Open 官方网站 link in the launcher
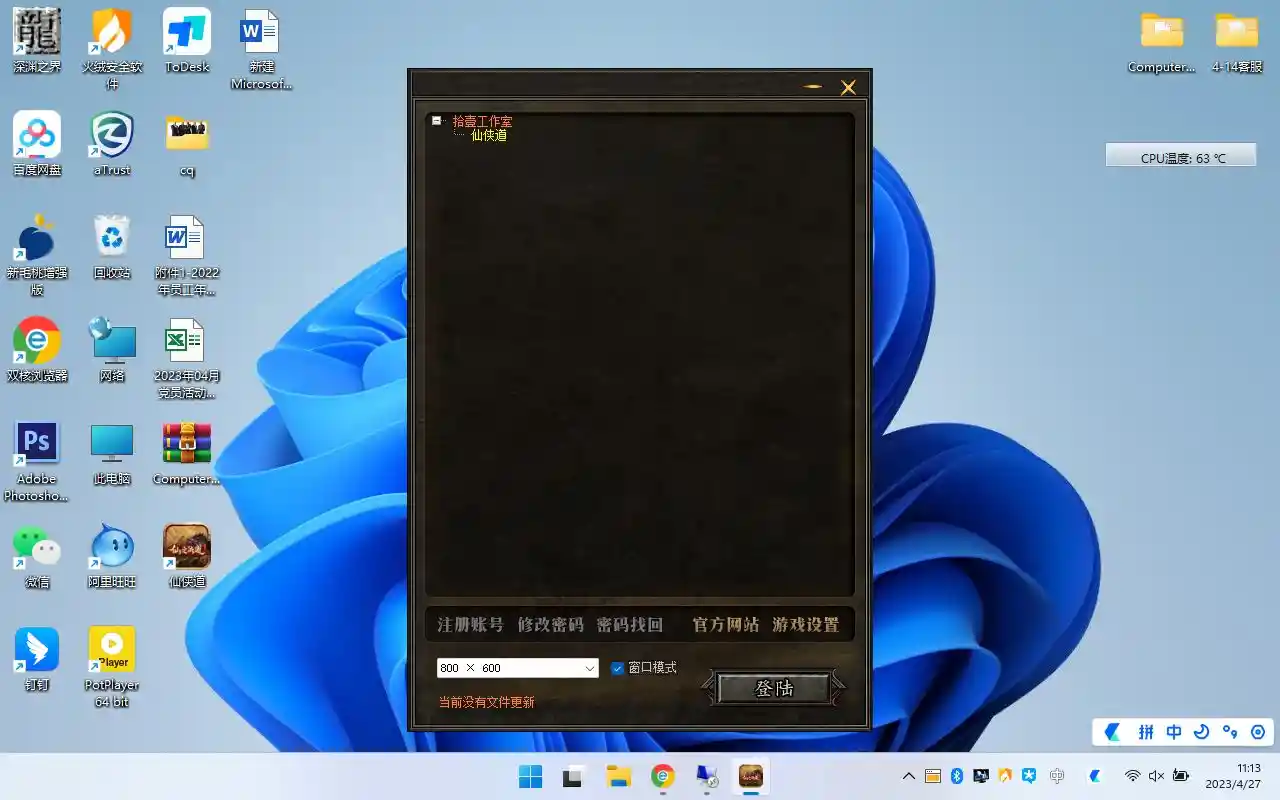This screenshot has width=1280, height=800. point(726,624)
